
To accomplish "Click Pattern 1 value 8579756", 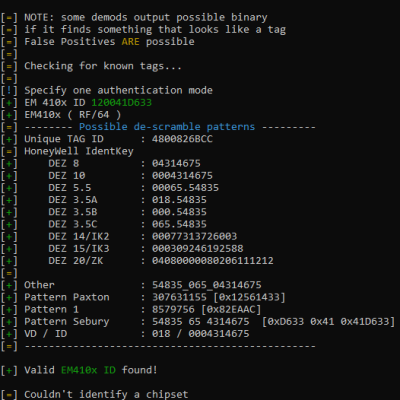I will [x=173, y=309].
